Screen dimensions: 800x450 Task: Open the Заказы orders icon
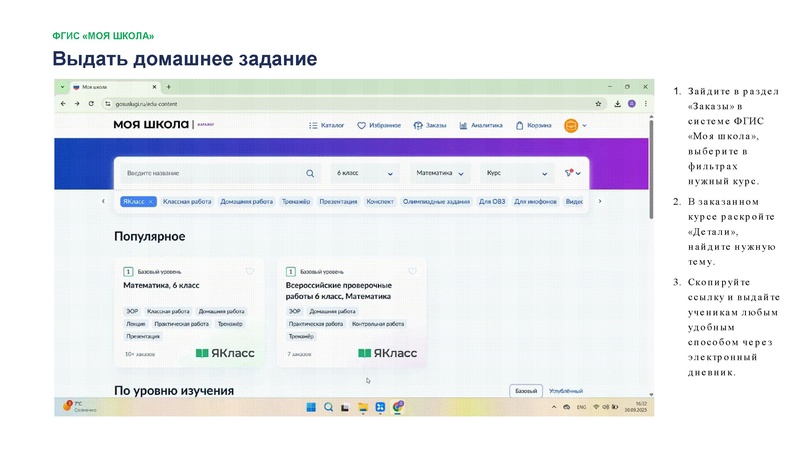418,126
